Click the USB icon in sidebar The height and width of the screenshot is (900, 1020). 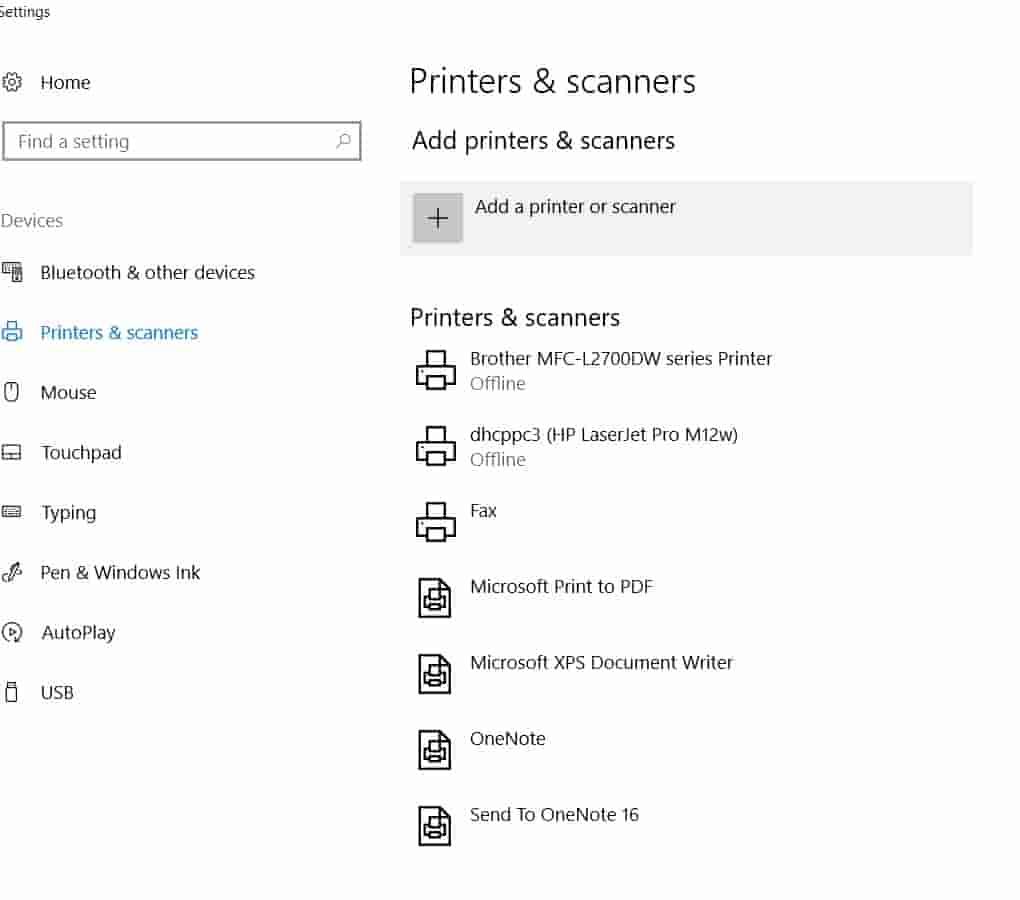point(11,692)
